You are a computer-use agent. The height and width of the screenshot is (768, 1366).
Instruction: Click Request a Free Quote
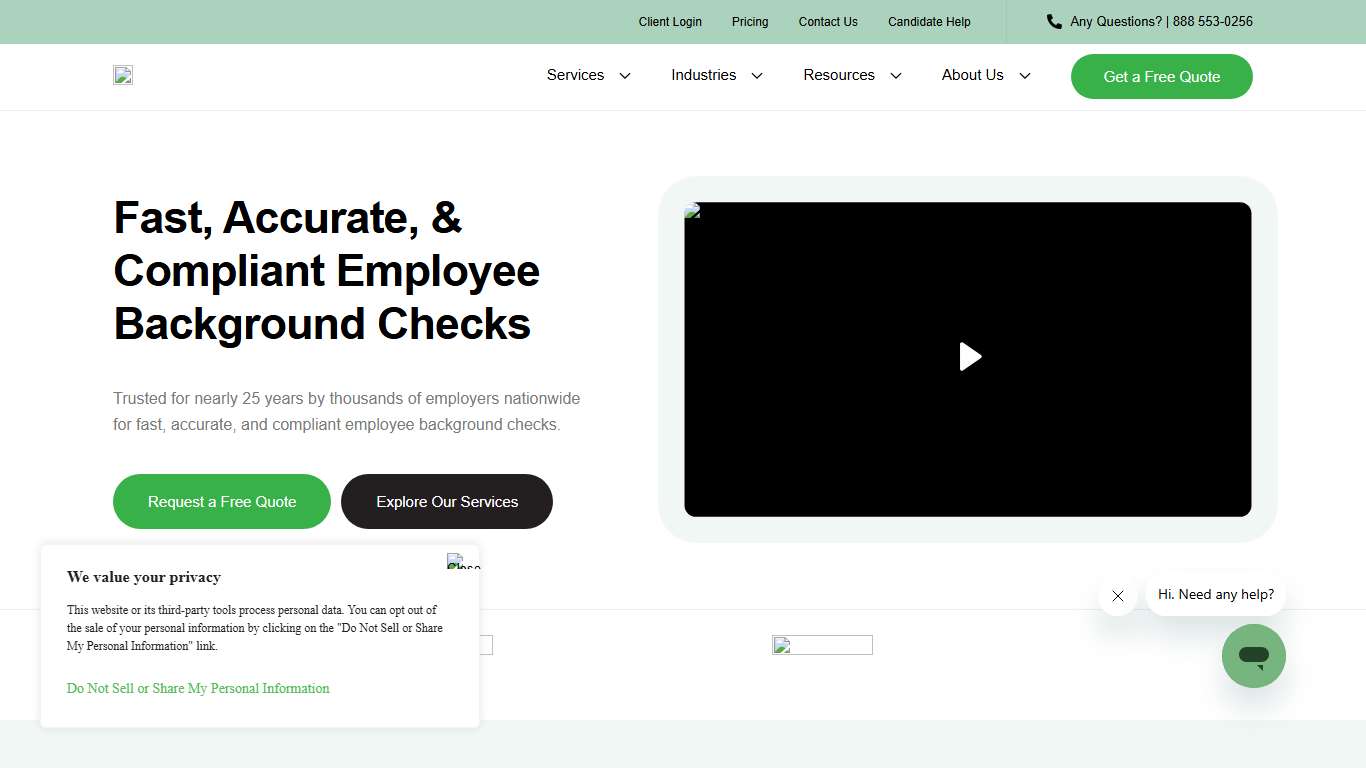coord(221,501)
